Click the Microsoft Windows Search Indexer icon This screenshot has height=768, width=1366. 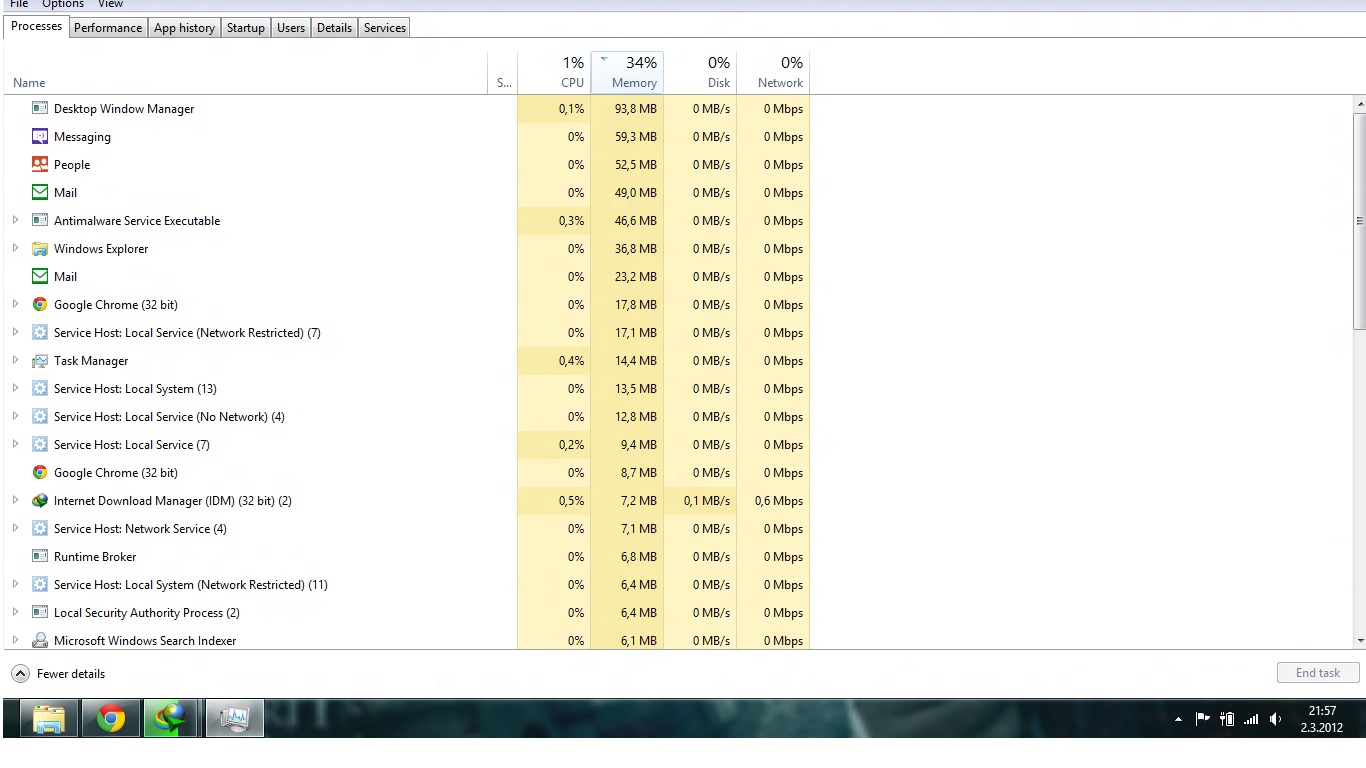click(x=40, y=640)
